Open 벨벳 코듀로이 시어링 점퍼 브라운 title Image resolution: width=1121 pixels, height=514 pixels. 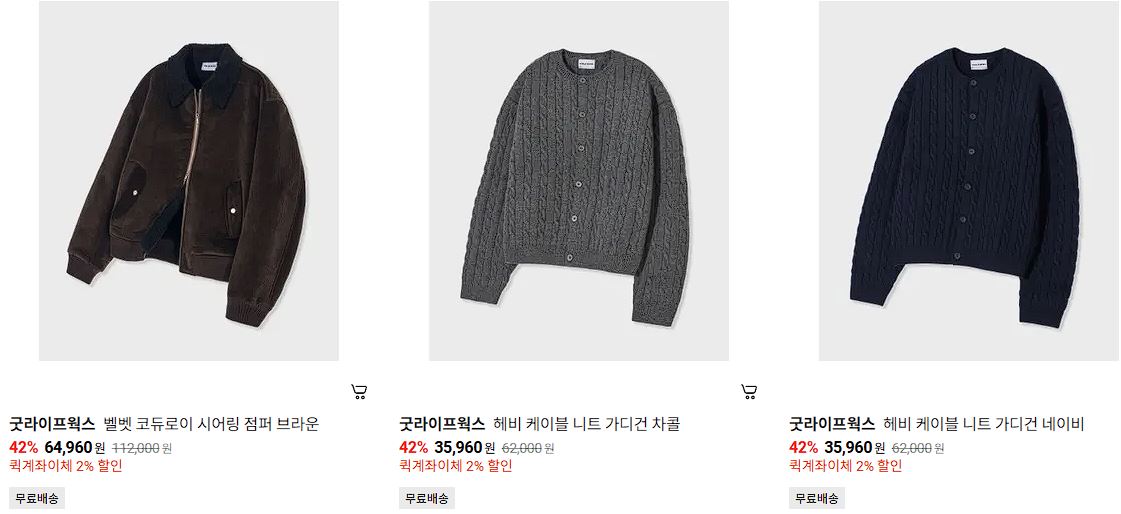[211, 424]
